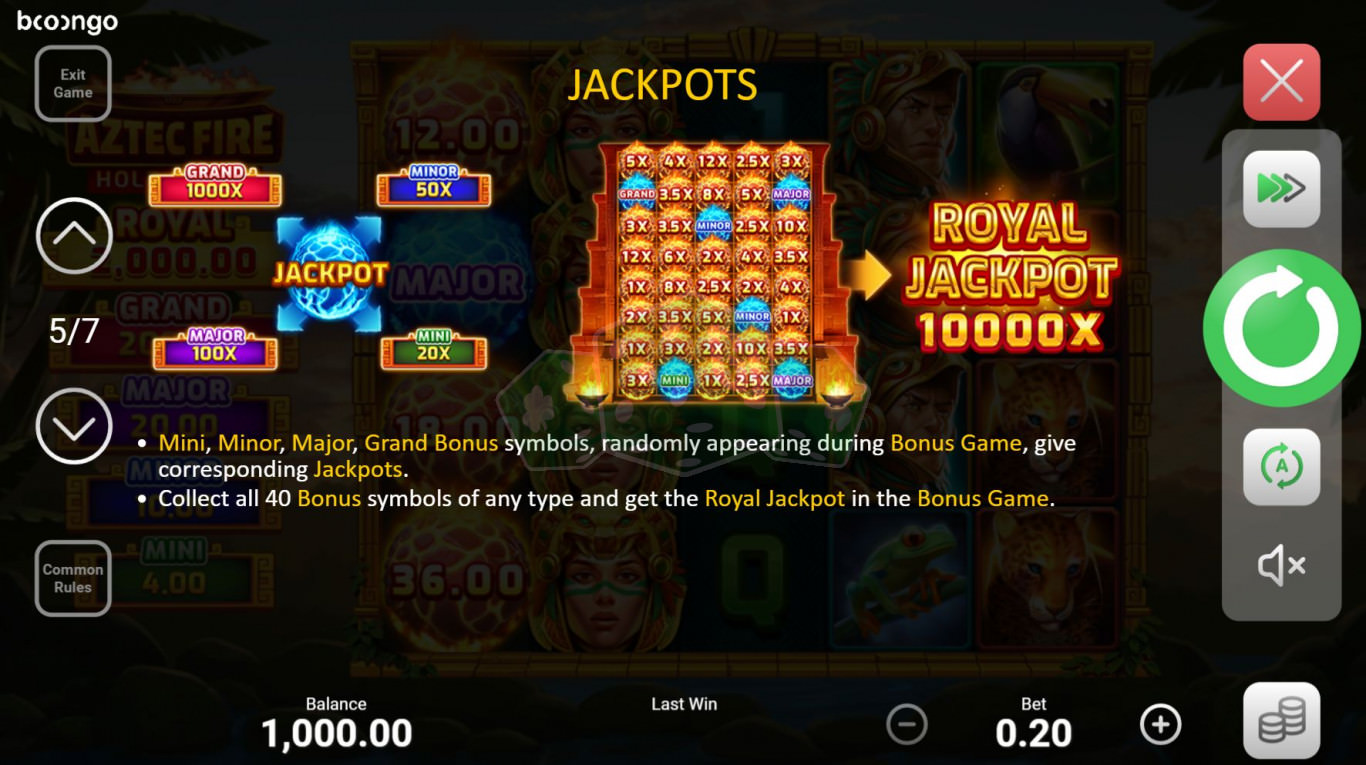Go to the previous rules page
The width and height of the screenshot is (1366, 765).
[74, 236]
